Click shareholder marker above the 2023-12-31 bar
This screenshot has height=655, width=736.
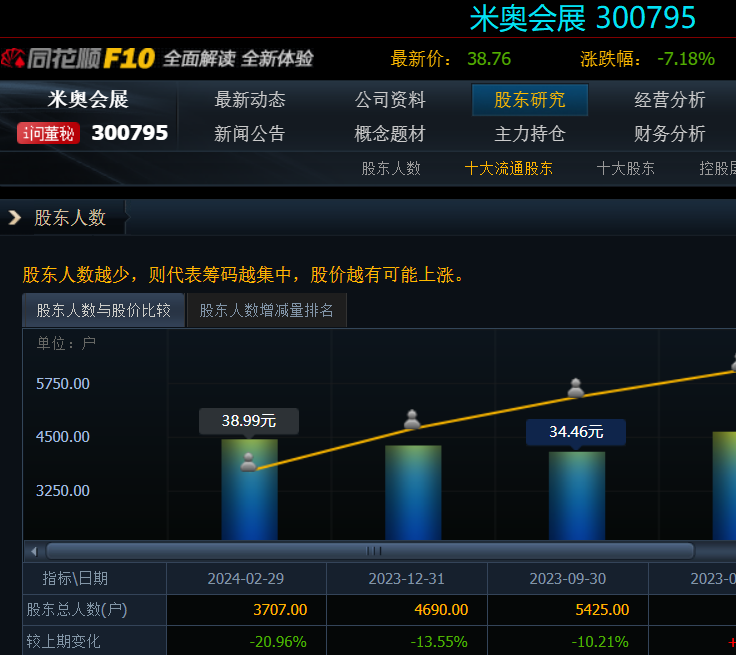(x=412, y=419)
